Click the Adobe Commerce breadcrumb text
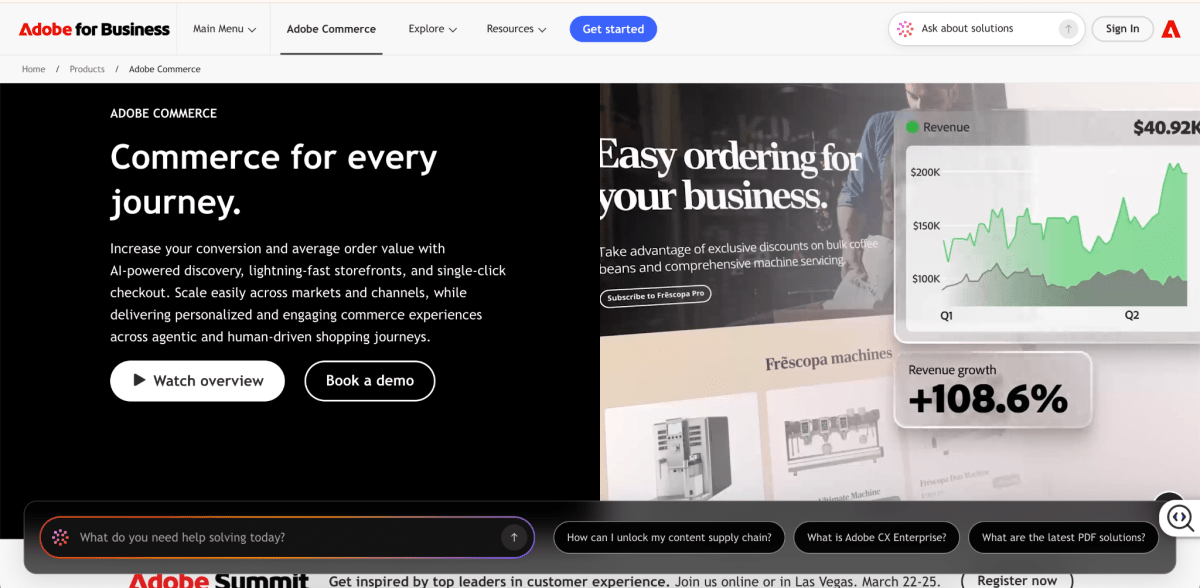 coord(165,69)
